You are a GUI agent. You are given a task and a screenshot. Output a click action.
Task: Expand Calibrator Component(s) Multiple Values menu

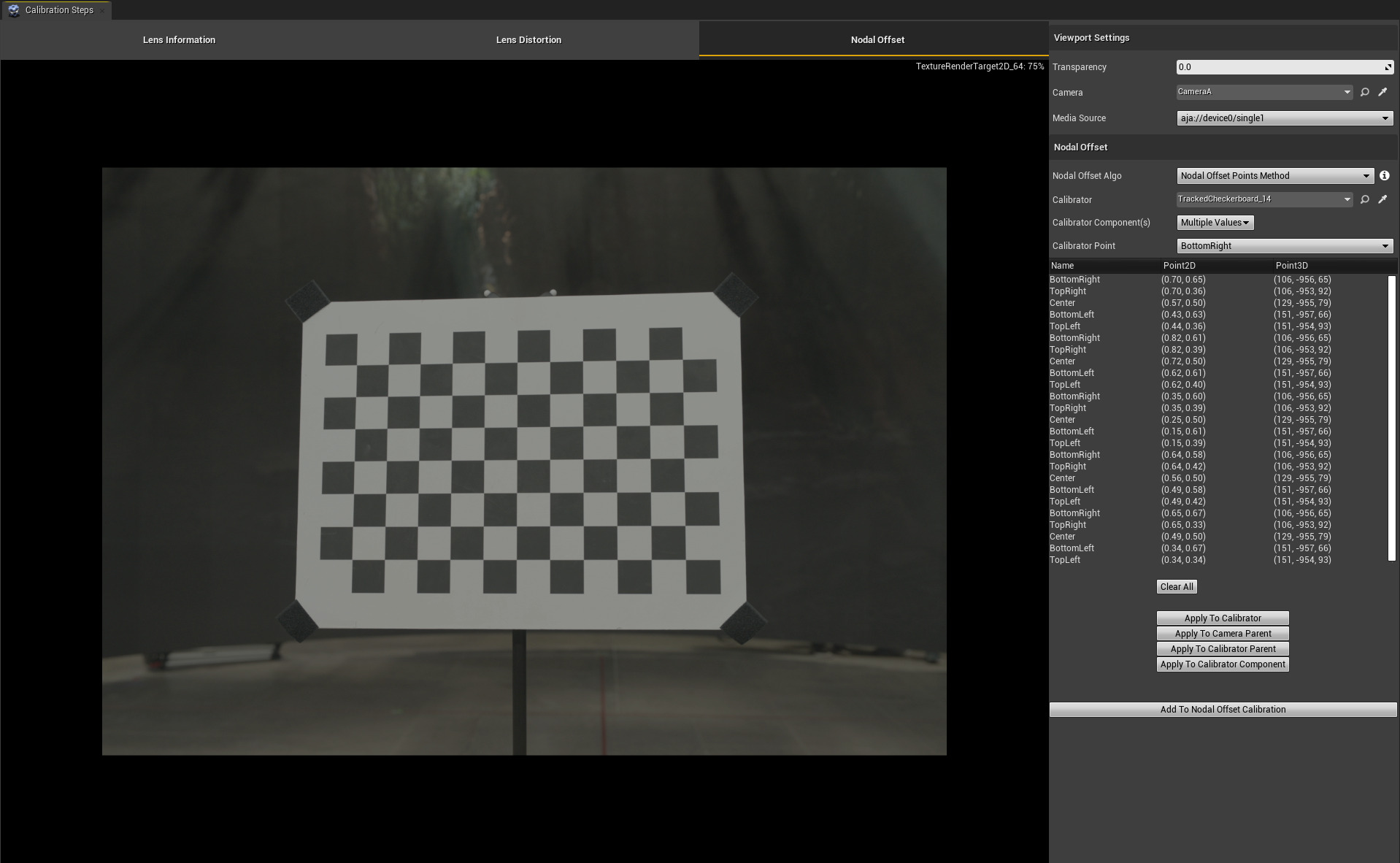(1215, 223)
